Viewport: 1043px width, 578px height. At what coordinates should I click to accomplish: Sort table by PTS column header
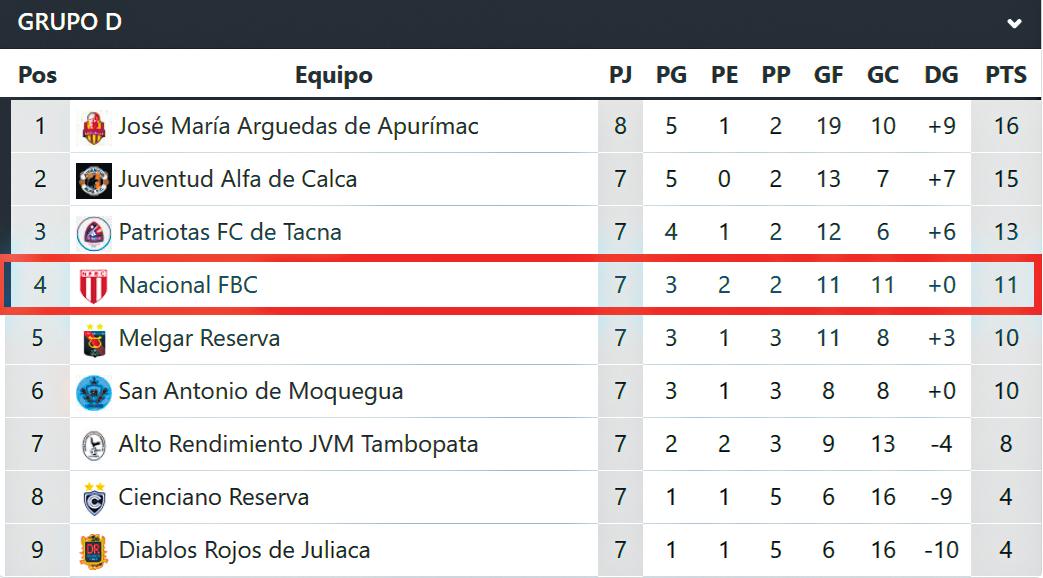tap(1006, 75)
